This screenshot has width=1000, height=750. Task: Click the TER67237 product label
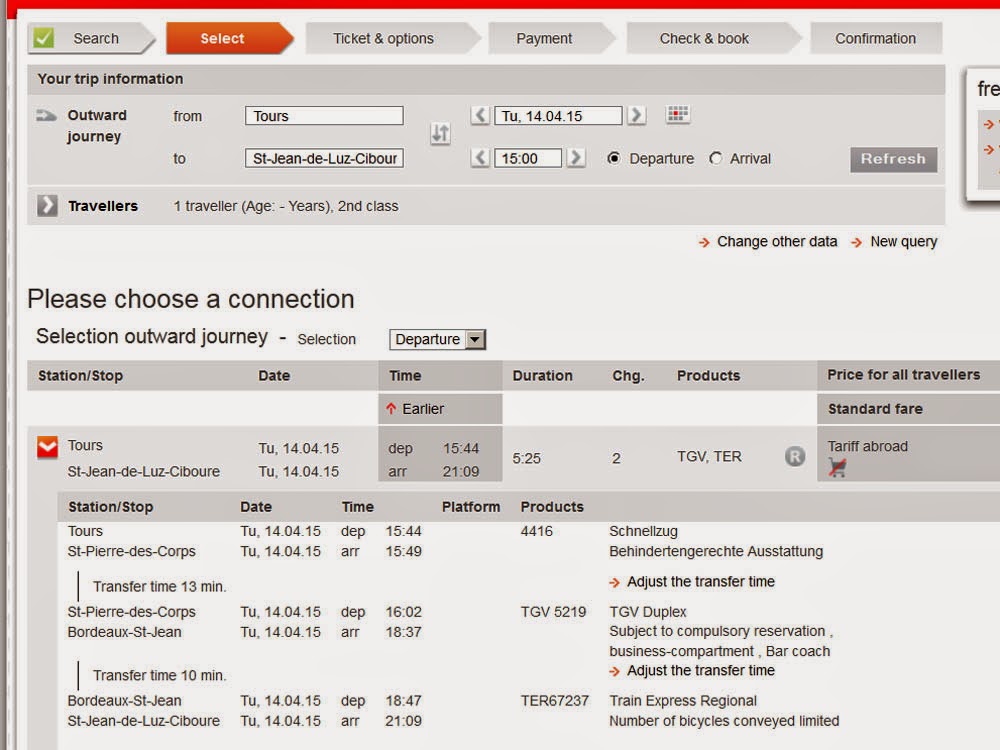click(x=554, y=700)
